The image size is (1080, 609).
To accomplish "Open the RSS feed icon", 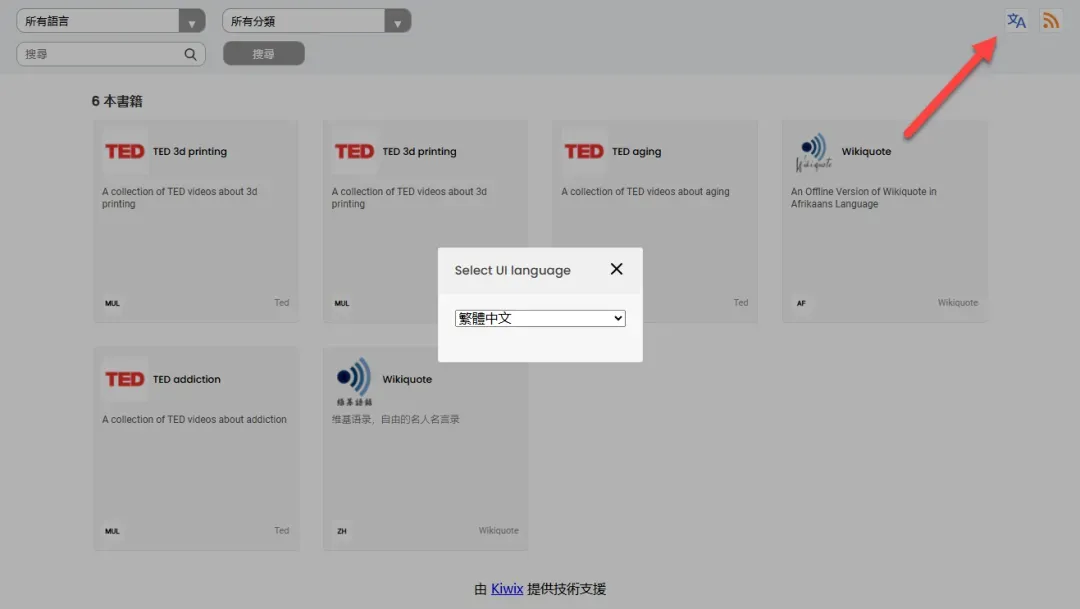I will pyautogui.click(x=1050, y=21).
